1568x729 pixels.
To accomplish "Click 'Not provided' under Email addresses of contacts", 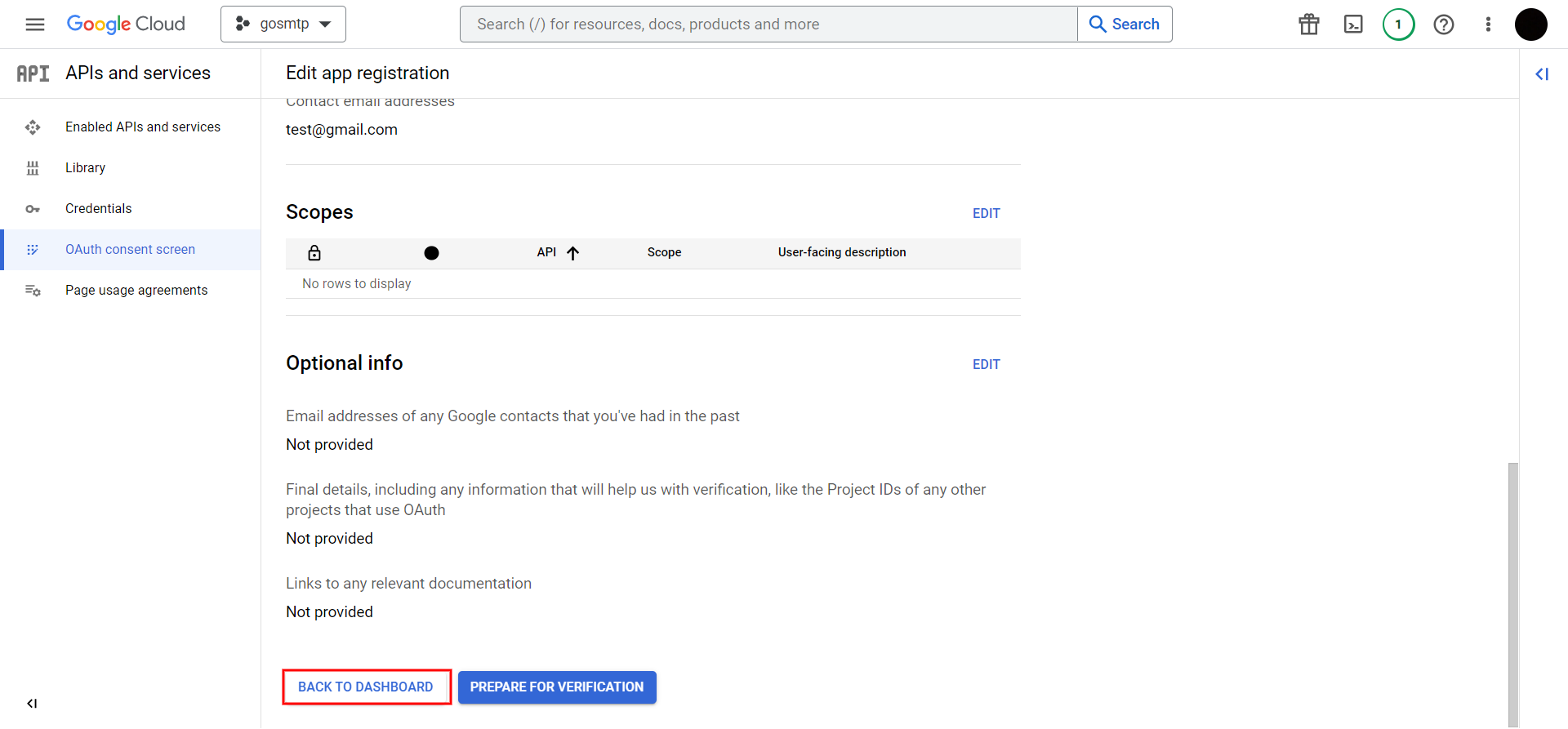I will [x=329, y=445].
